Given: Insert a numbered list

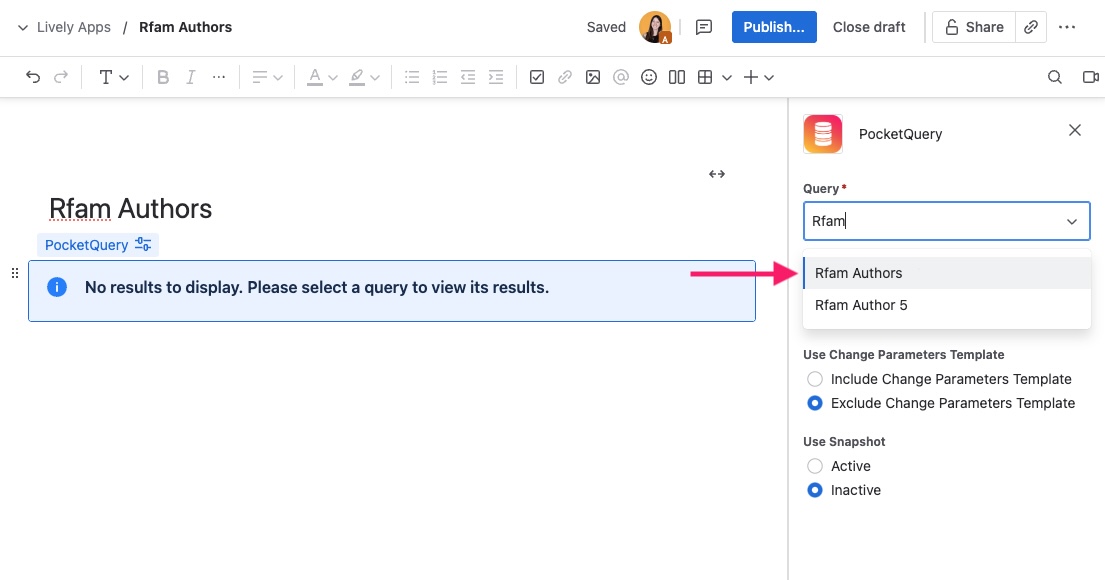Looking at the screenshot, I should click(x=440, y=77).
